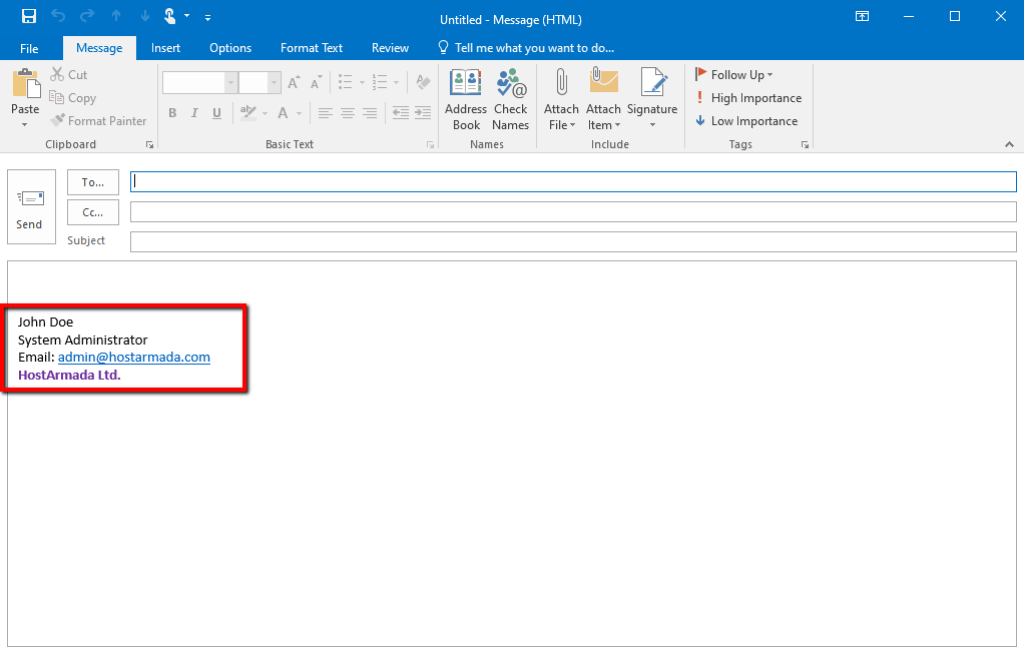Expand the font size dropdown
Viewport: 1024px width, 655px height.
272,81
